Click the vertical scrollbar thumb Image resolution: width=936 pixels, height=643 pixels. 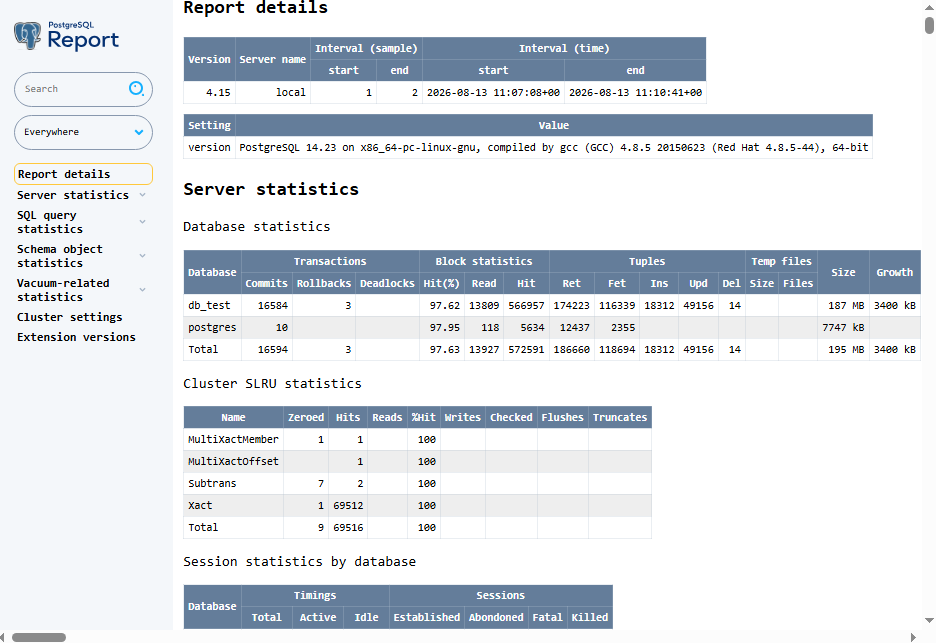pos(929,26)
